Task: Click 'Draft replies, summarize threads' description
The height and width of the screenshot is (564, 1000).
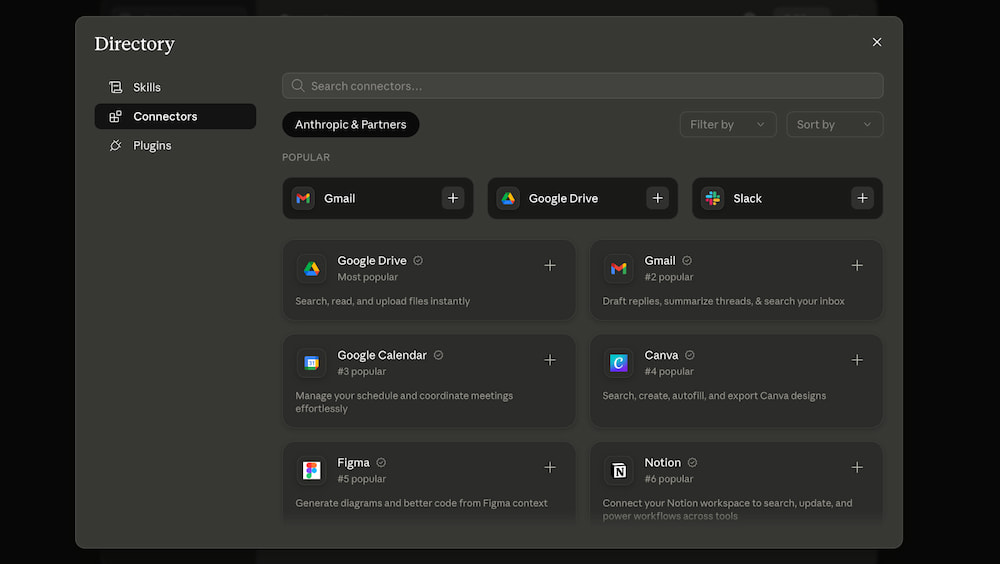Action: tap(724, 301)
